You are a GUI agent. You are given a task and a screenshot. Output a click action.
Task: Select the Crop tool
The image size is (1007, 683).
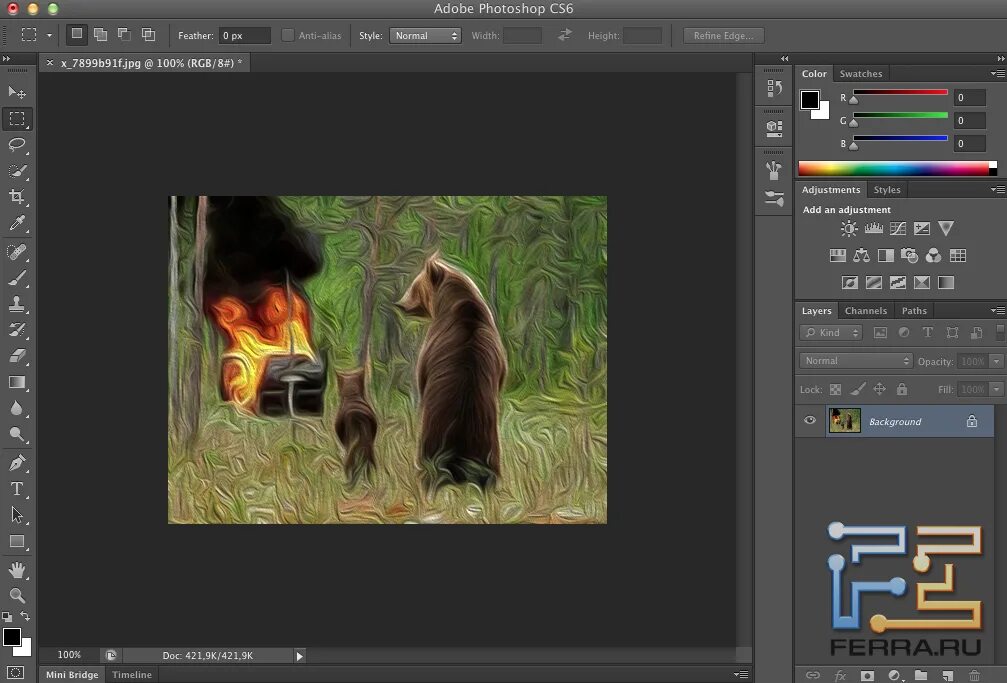pos(17,197)
